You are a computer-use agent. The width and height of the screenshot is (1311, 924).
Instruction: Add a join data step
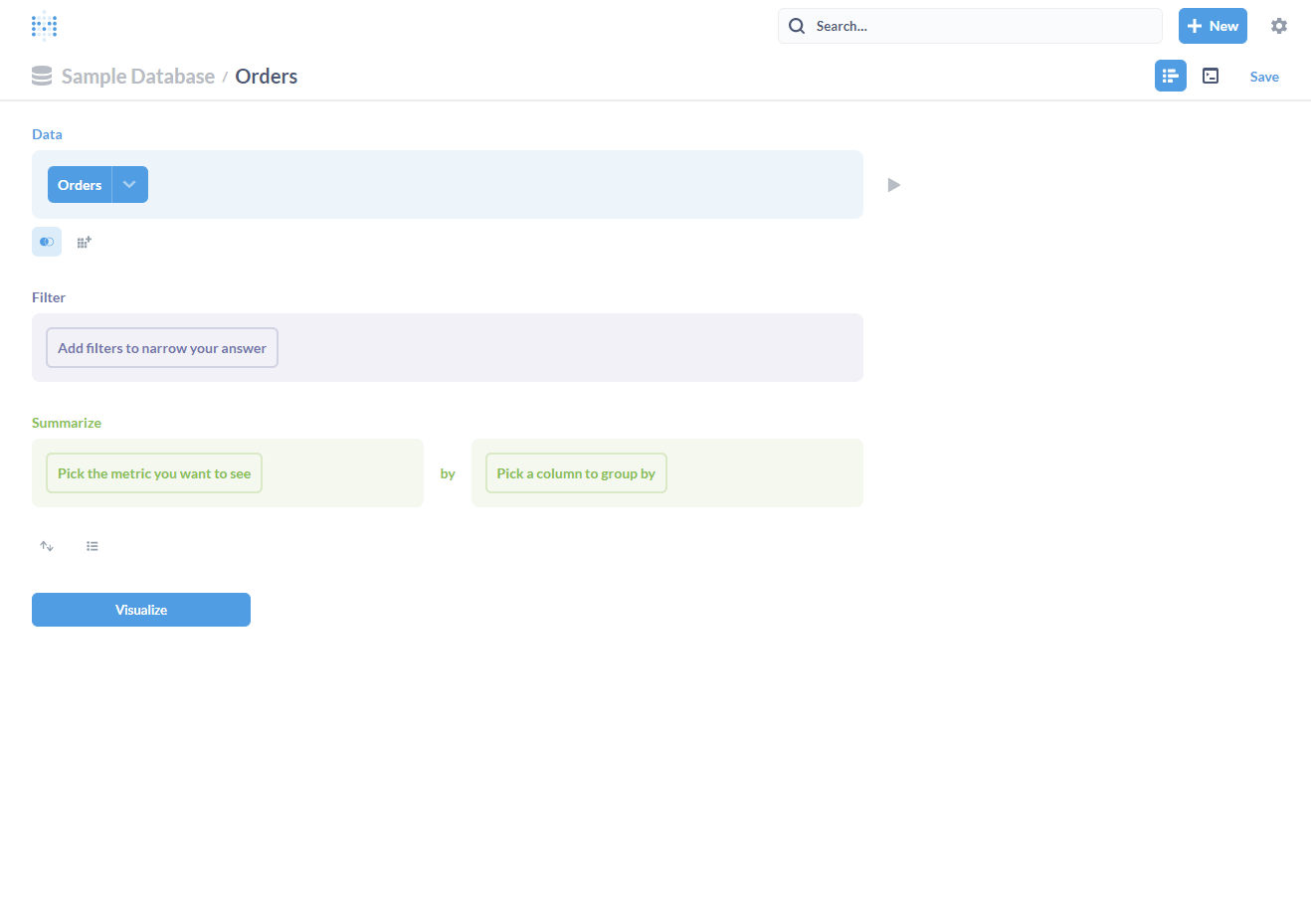(47, 242)
